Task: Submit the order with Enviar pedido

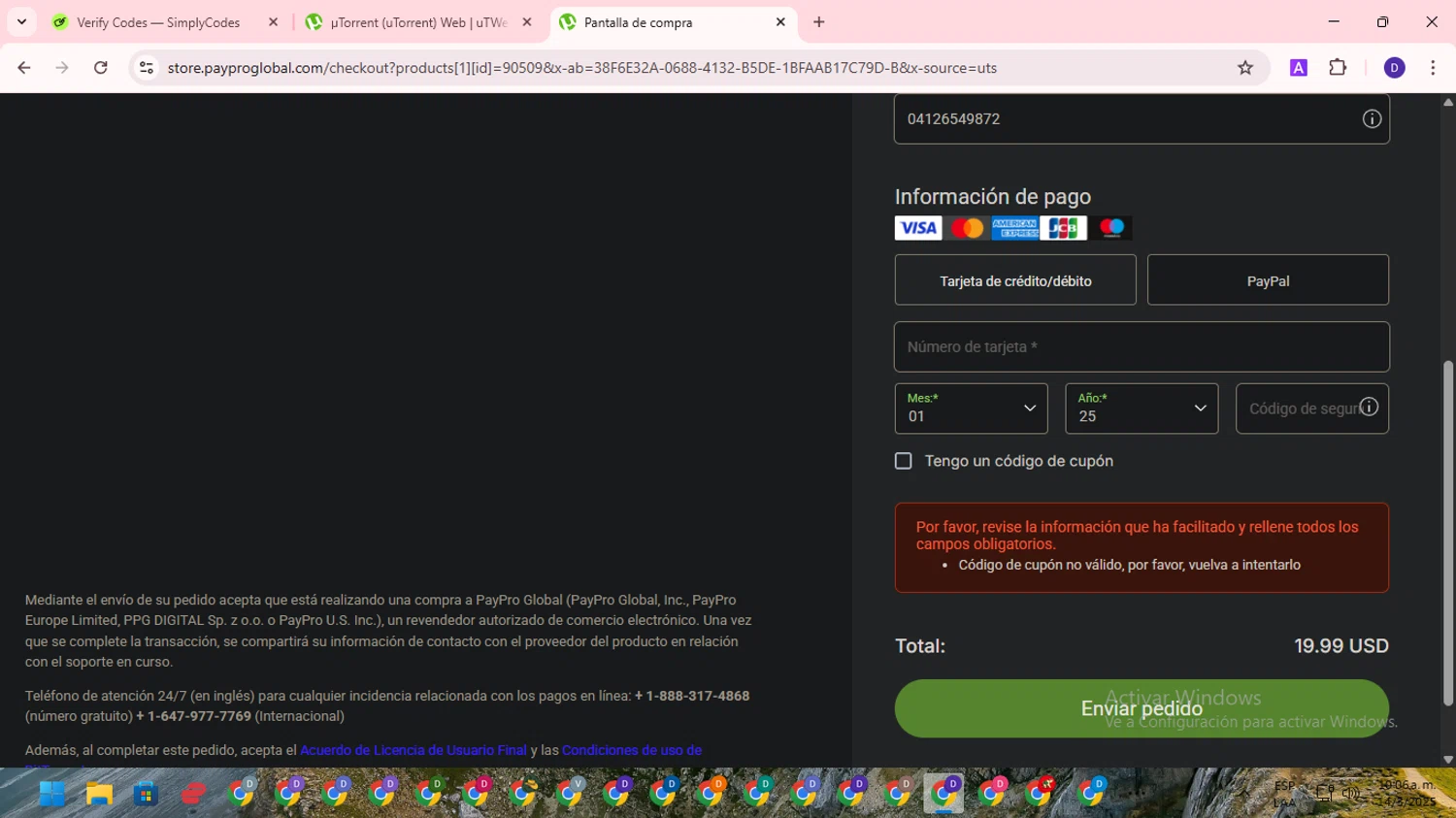Action: [1142, 708]
